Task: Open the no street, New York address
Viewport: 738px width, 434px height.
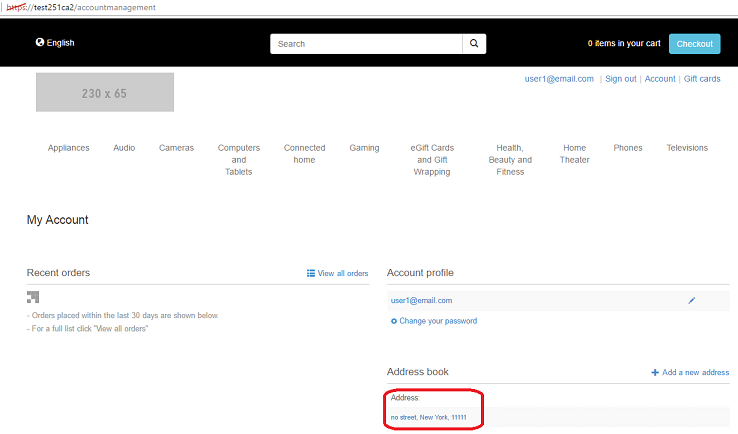Action: 429,416
